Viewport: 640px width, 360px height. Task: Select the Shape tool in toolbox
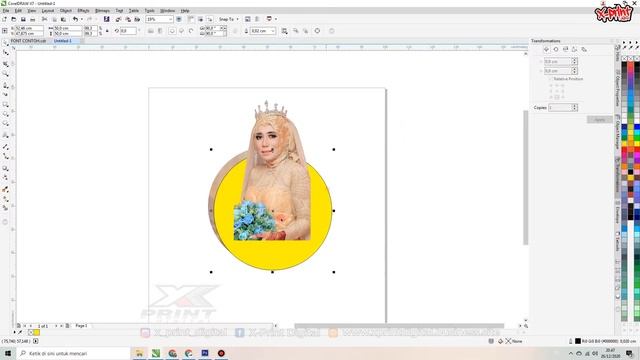(5, 53)
